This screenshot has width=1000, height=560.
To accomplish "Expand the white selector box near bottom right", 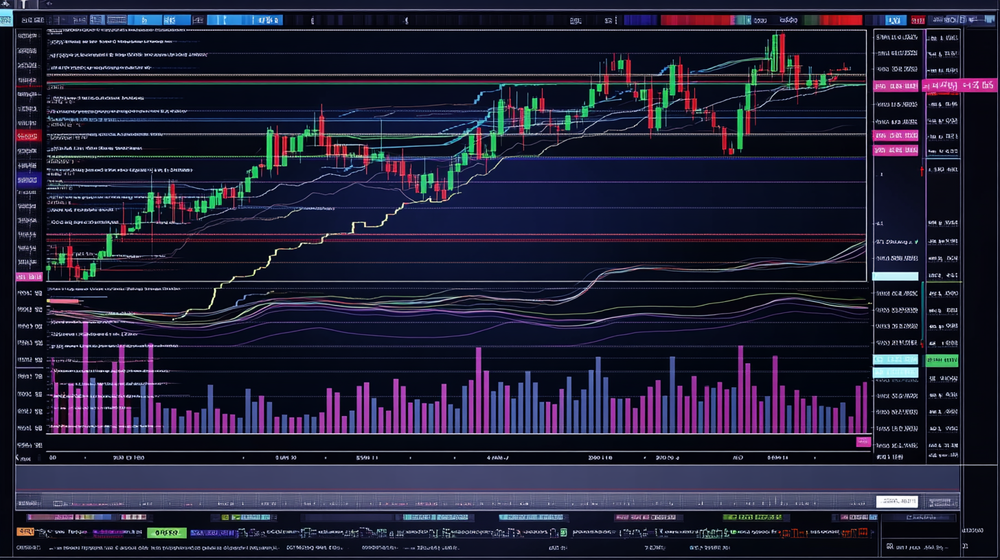I will click(897, 500).
